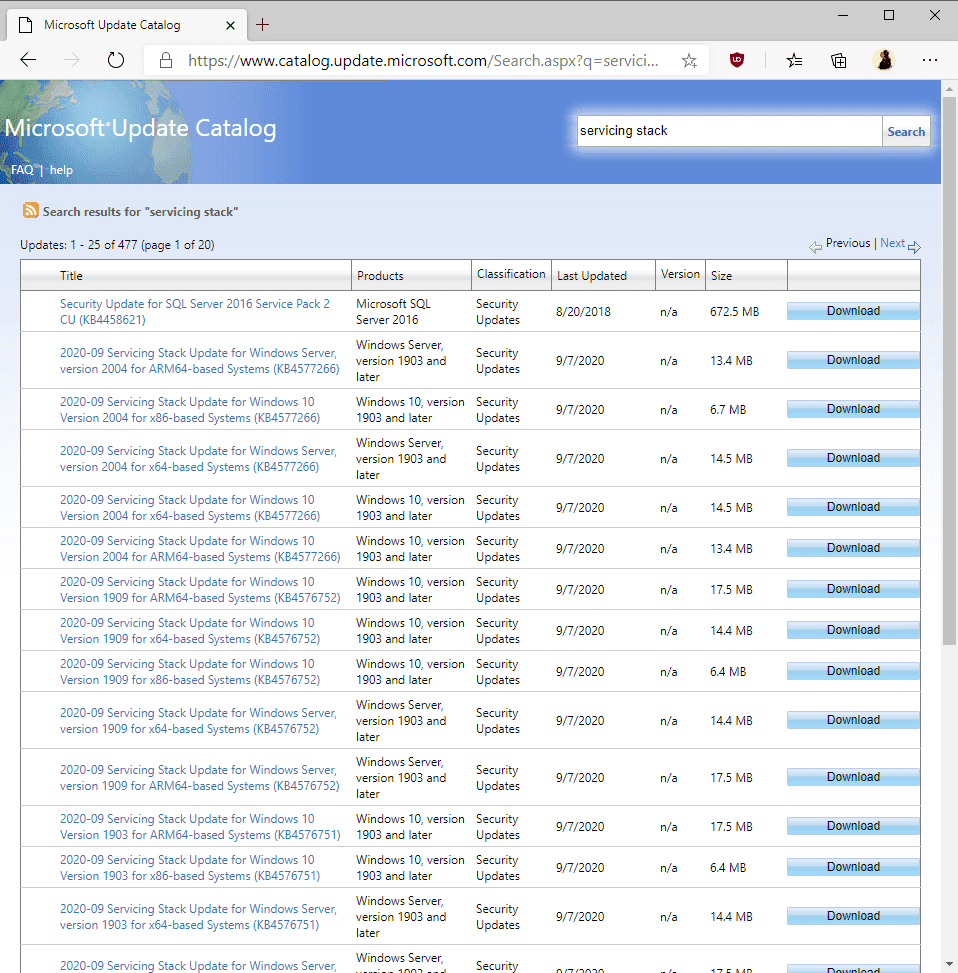958x973 pixels.
Task: Download Windows 10 1909 x86 KB4576752
Action: click(x=853, y=671)
